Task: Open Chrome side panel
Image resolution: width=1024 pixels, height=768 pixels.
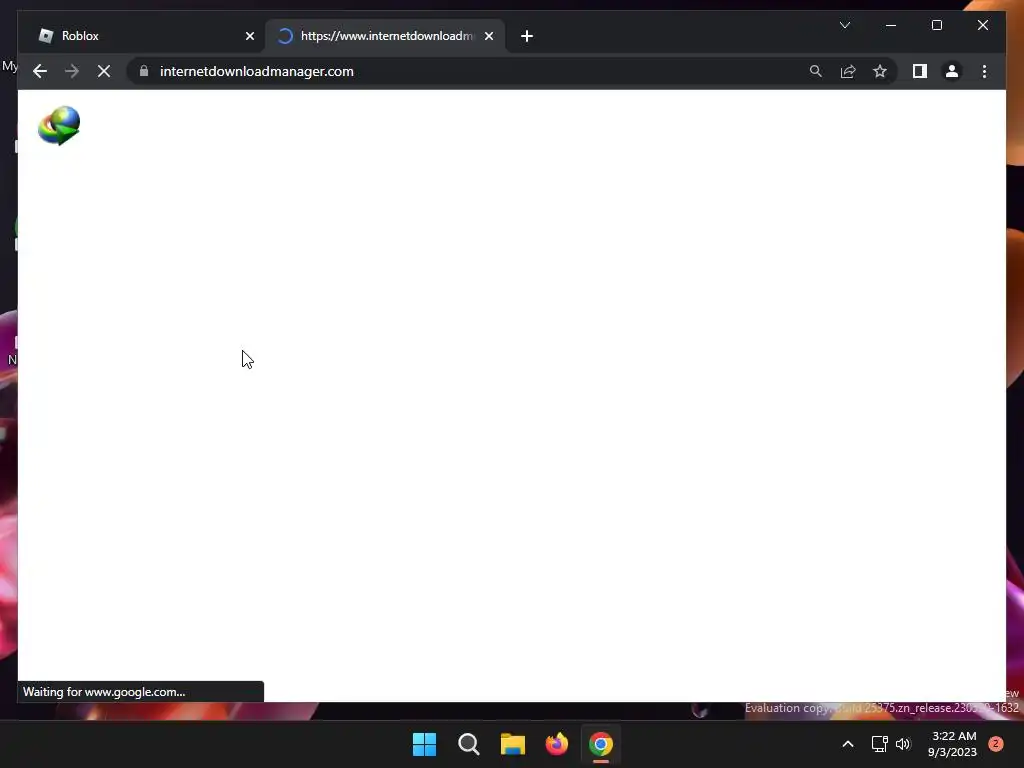Action: click(920, 71)
